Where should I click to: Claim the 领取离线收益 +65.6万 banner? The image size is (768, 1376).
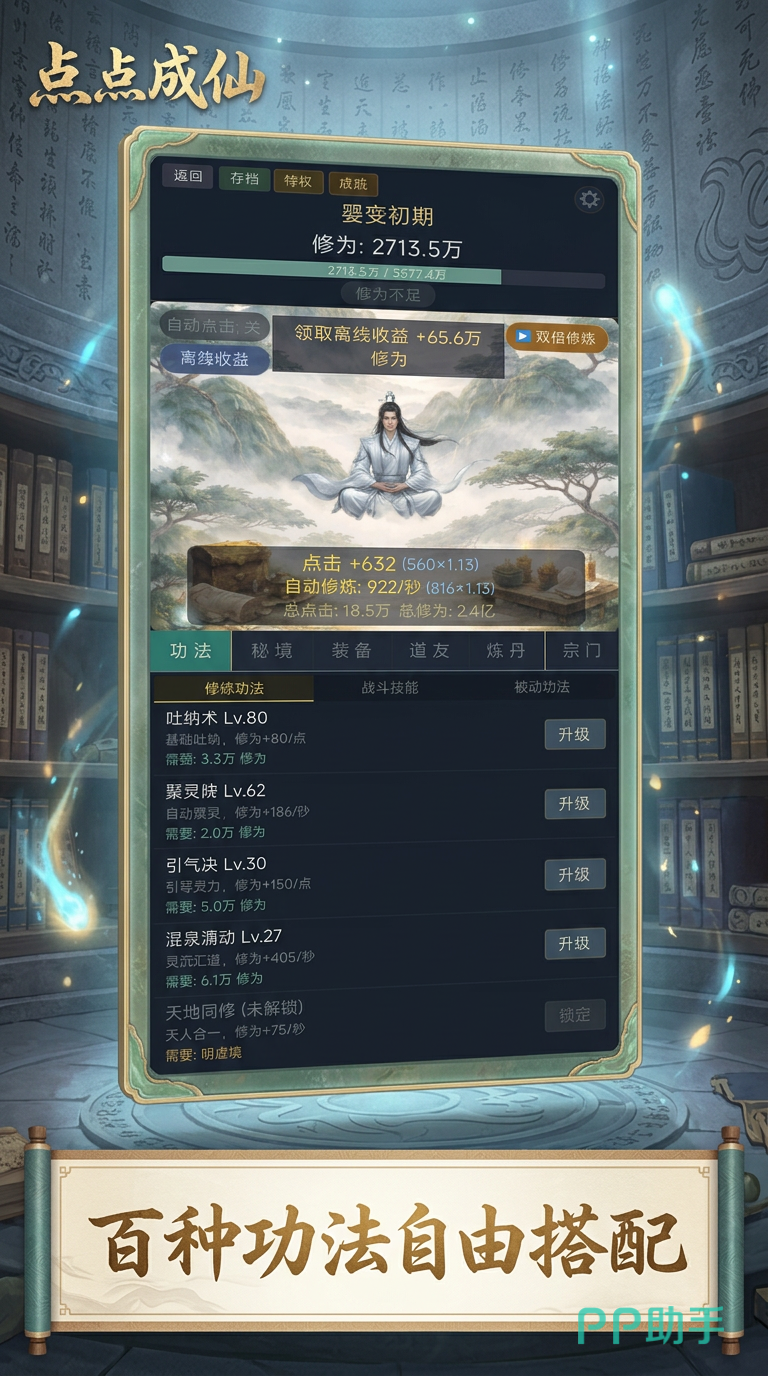[x=388, y=347]
